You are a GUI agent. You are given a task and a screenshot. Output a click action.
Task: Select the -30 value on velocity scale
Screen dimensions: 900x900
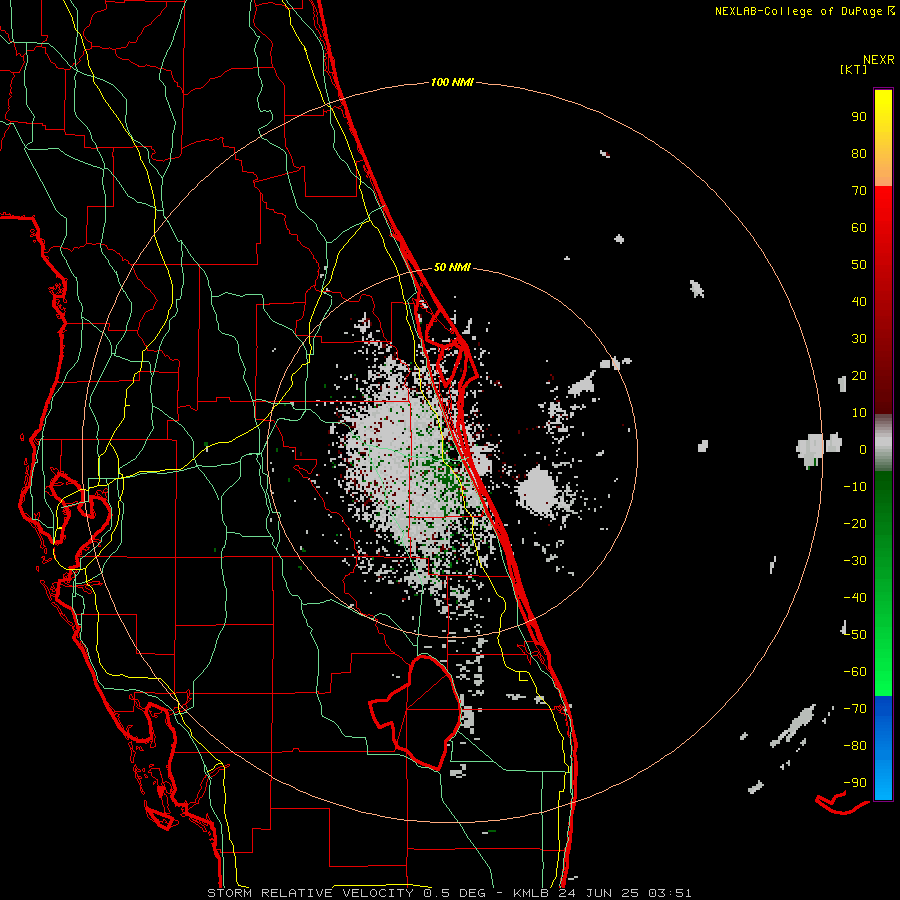click(855, 561)
